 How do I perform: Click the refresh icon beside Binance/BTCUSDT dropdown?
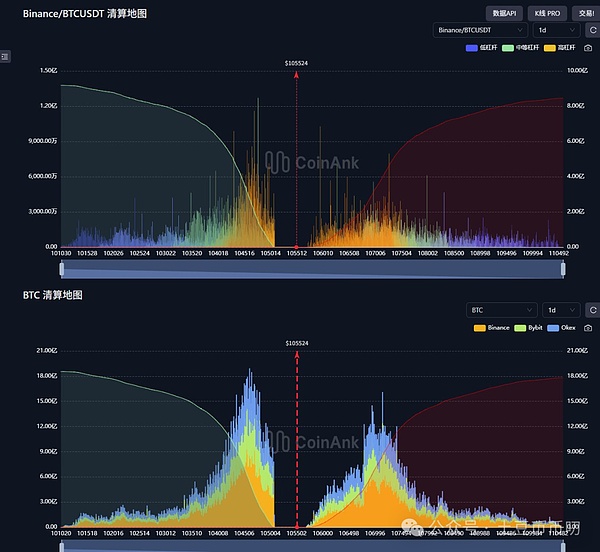point(592,30)
